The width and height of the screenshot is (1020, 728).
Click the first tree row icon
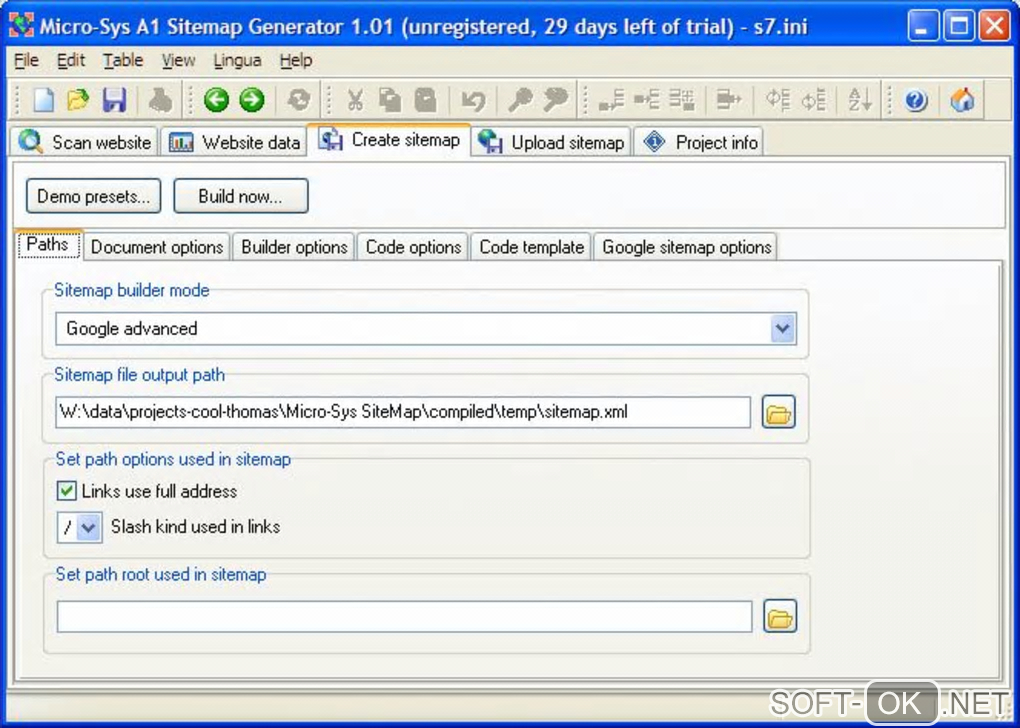coord(611,100)
